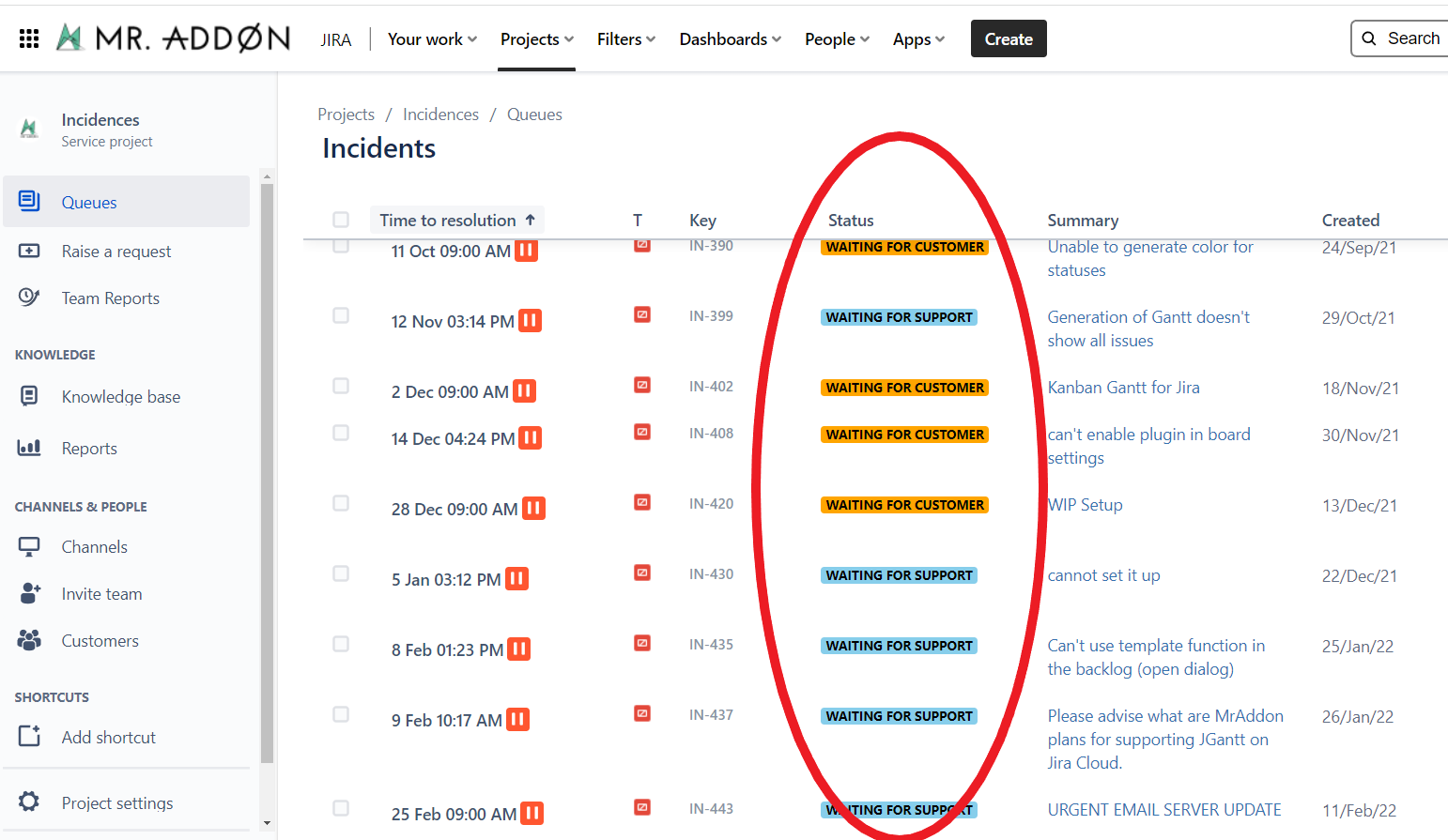Screen dimensions: 1448x840
Task: Click the Mr. Addon logo
Action: pyautogui.click(x=174, y=38)
